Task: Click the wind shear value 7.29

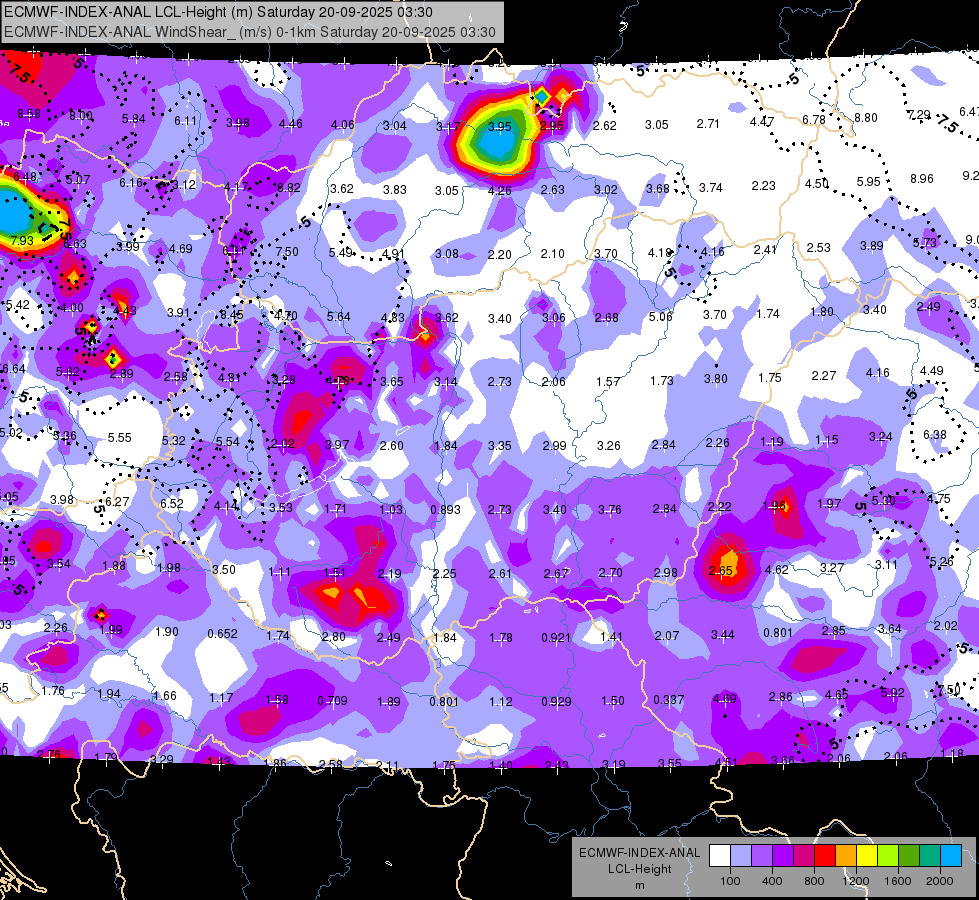Action: tap(918, 115)
